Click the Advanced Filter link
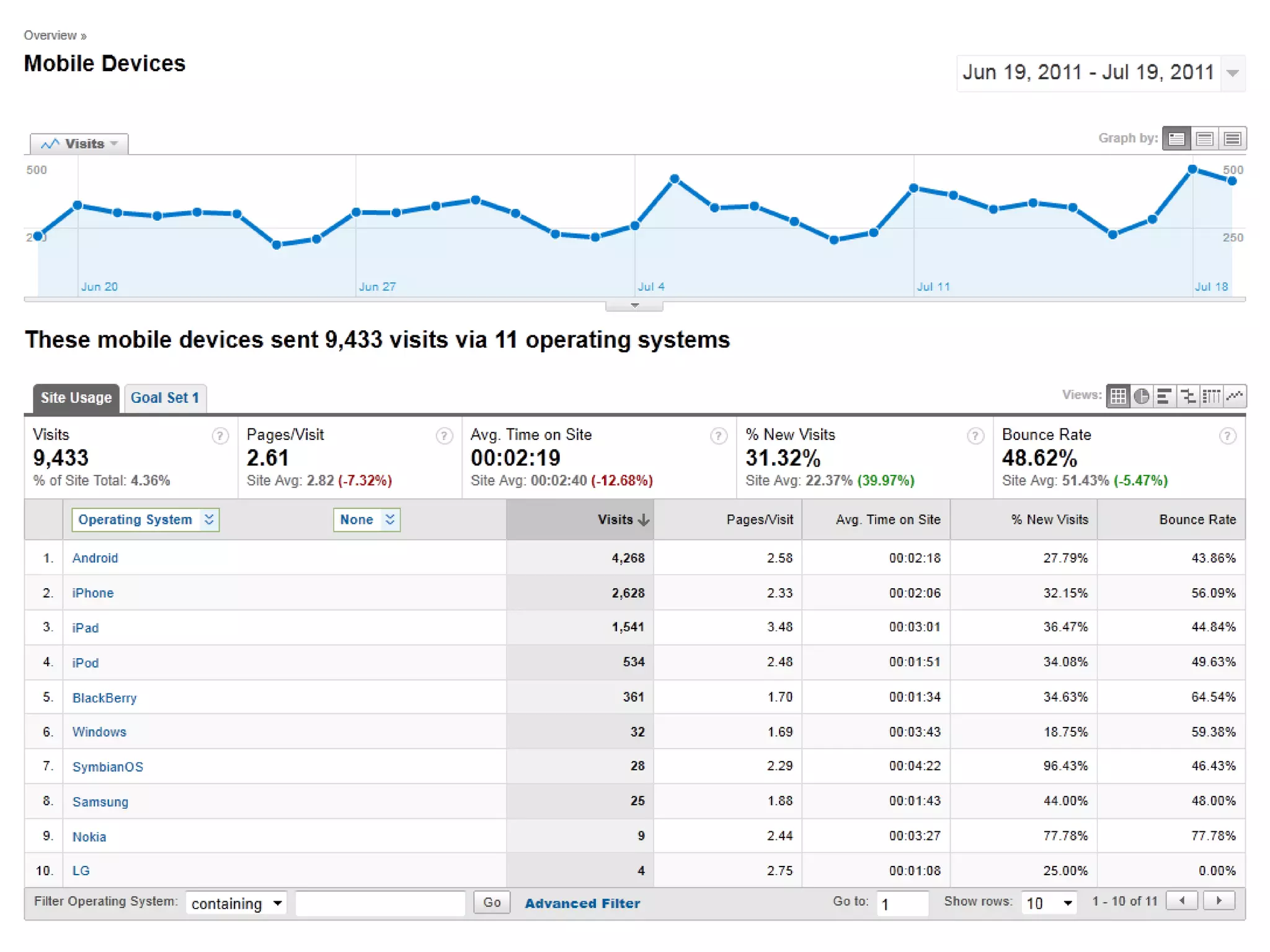This screenshot has width=1270, height=952. pyautogui.click(x=582, y=903)
